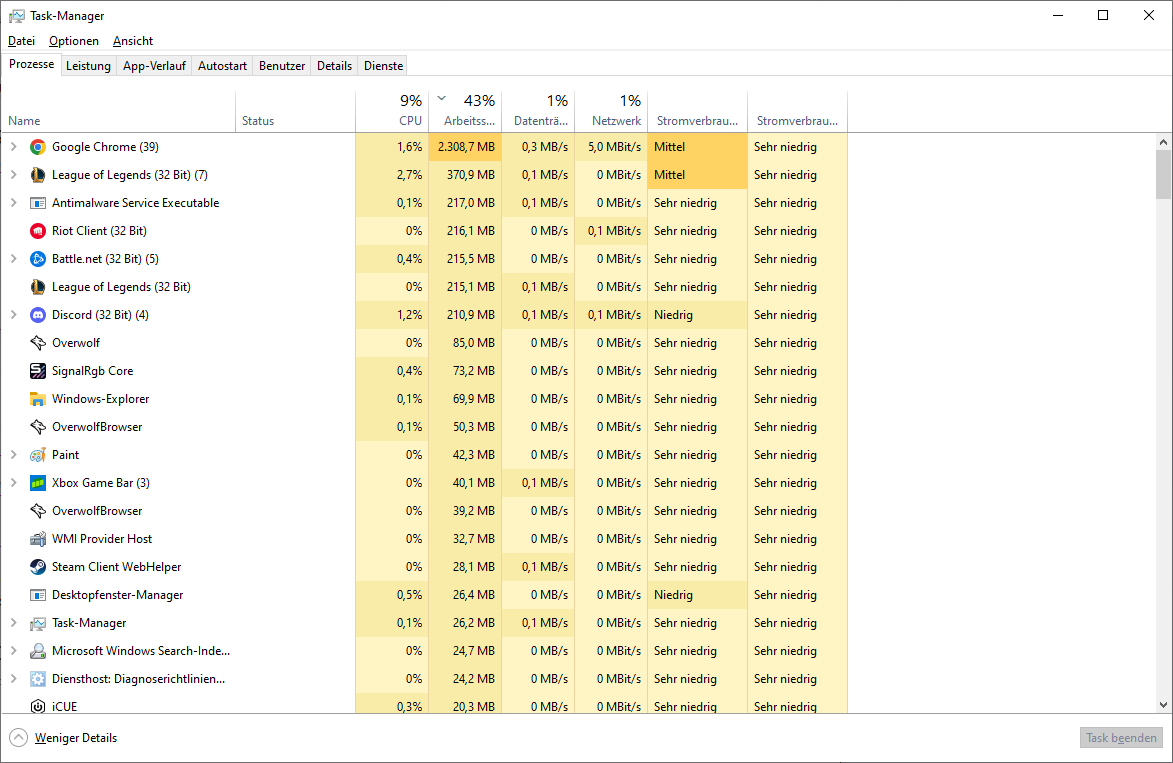
Task: Sort processes by CPU column header
Action: tap(392, 111)
